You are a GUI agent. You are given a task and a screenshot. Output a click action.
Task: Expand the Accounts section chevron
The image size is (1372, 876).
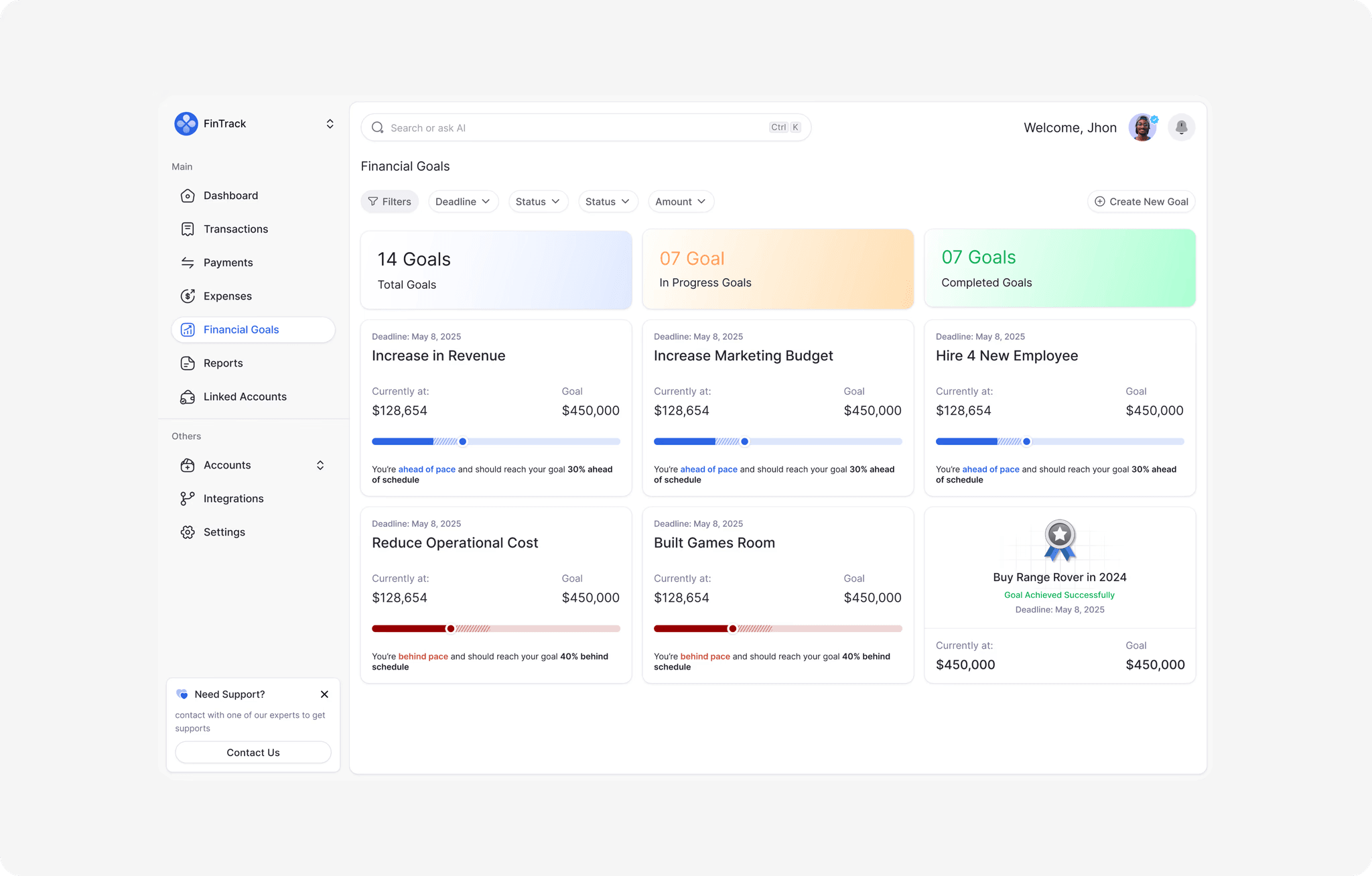320,464
